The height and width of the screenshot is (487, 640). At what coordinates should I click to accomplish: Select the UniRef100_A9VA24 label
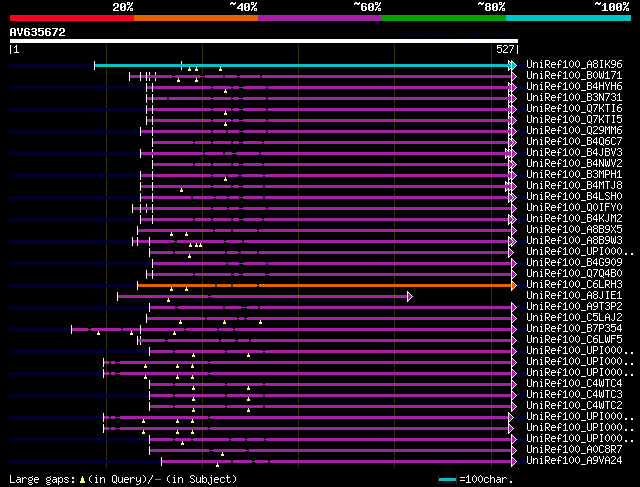coord(574,461)
